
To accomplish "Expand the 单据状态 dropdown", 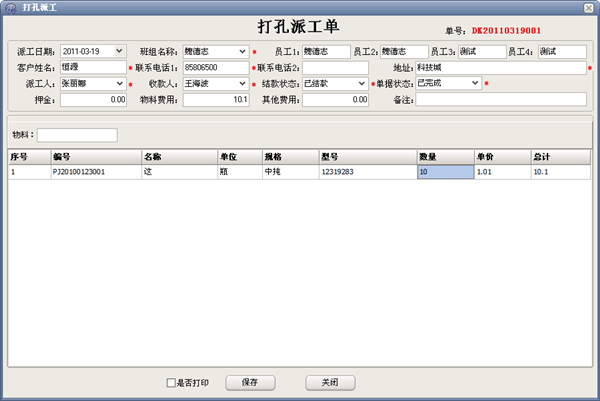I will coord(475,84).
